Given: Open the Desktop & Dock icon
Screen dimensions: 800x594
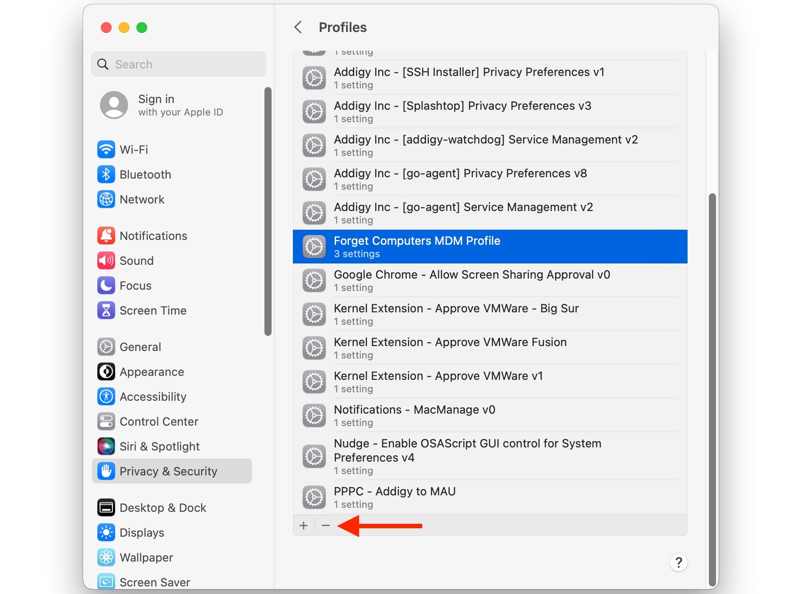Looking at the screenshot, I should click(x=106, y=507).
